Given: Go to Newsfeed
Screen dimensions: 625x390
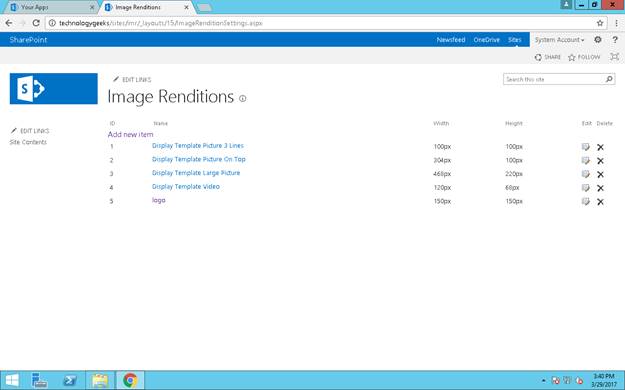Looking at the screenshot, I should [x=451, y=40].
